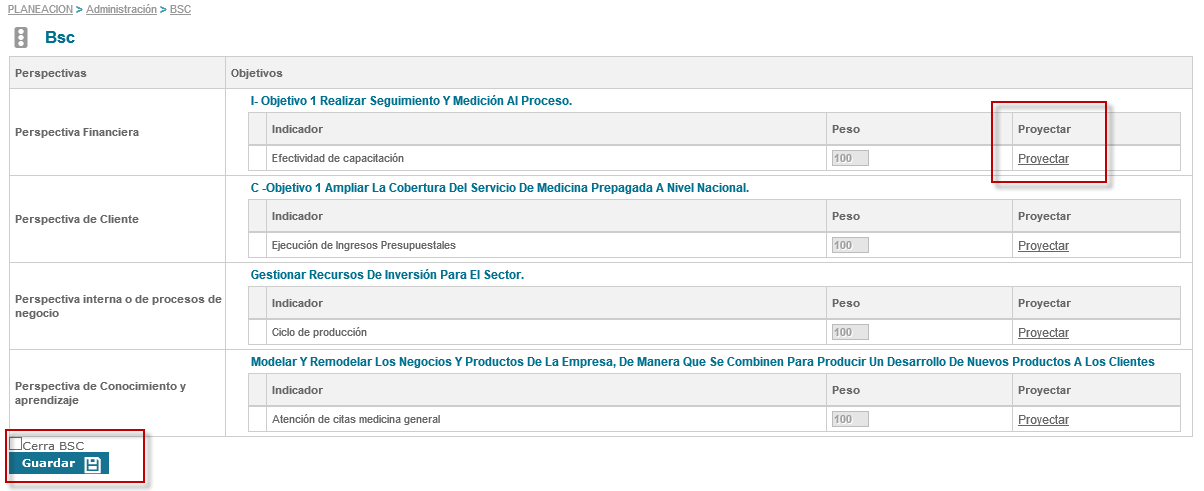Click Proyectar for Efectividad de capacitación
The image size is (1204, 491).
(1043, 159)
